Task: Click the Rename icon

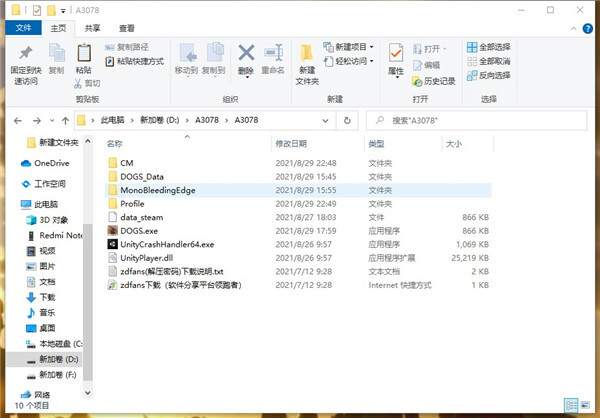Action: coord(273,52)
